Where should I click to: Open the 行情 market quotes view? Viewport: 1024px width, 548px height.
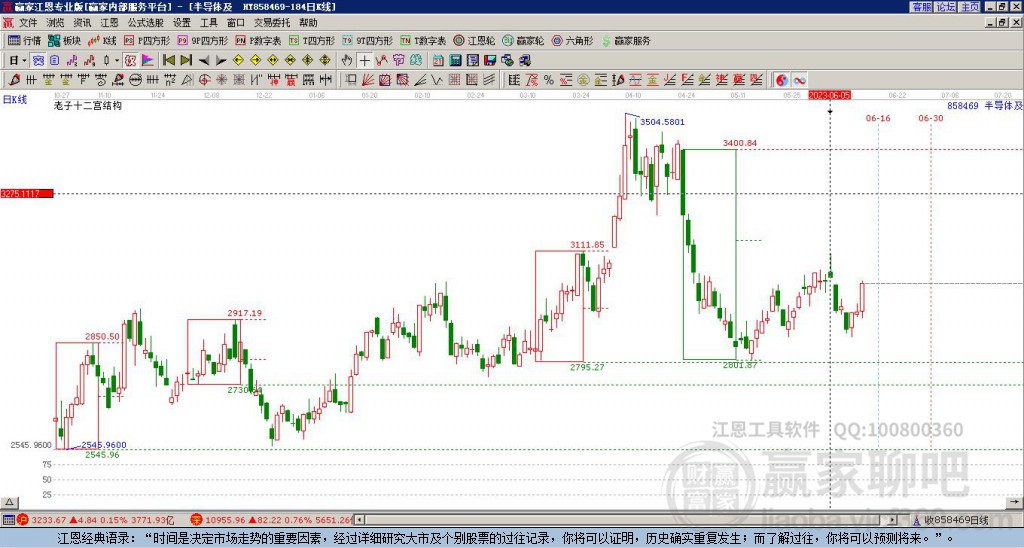(24, 40)
